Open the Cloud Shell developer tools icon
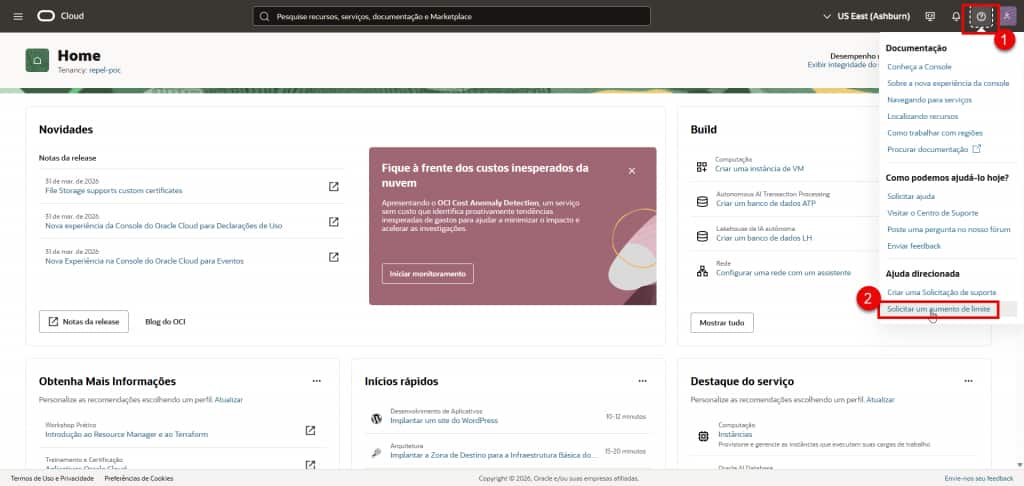 pos(931,16)
